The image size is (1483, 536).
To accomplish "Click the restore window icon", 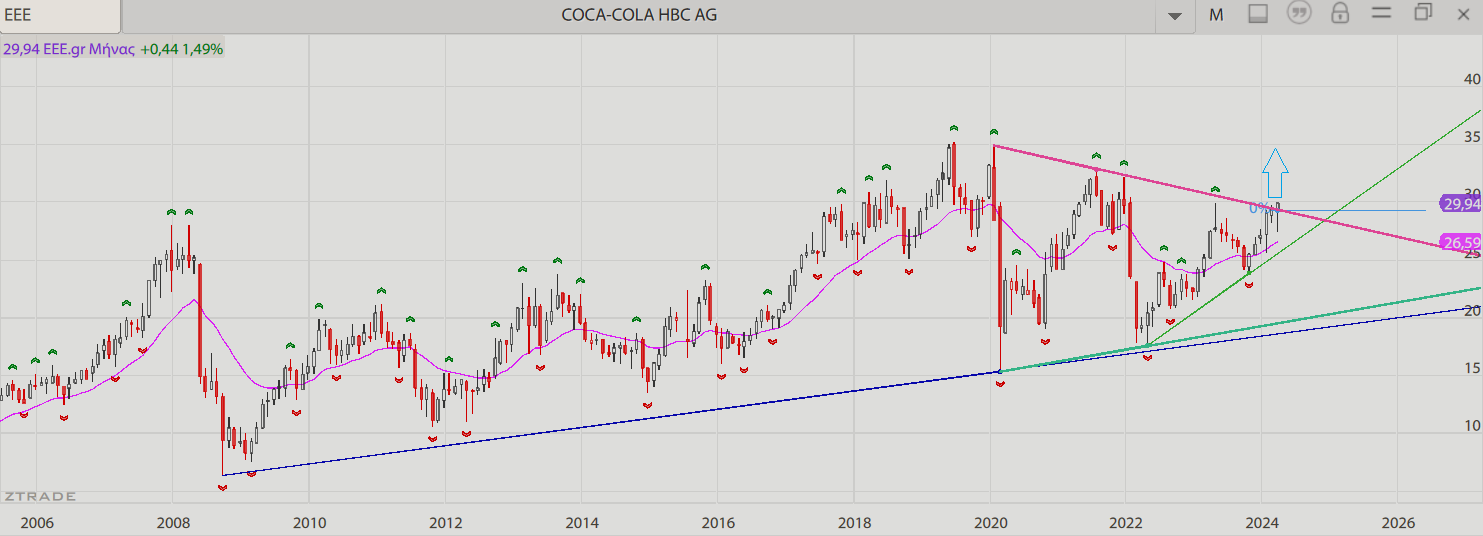I will coord(1422,13).
